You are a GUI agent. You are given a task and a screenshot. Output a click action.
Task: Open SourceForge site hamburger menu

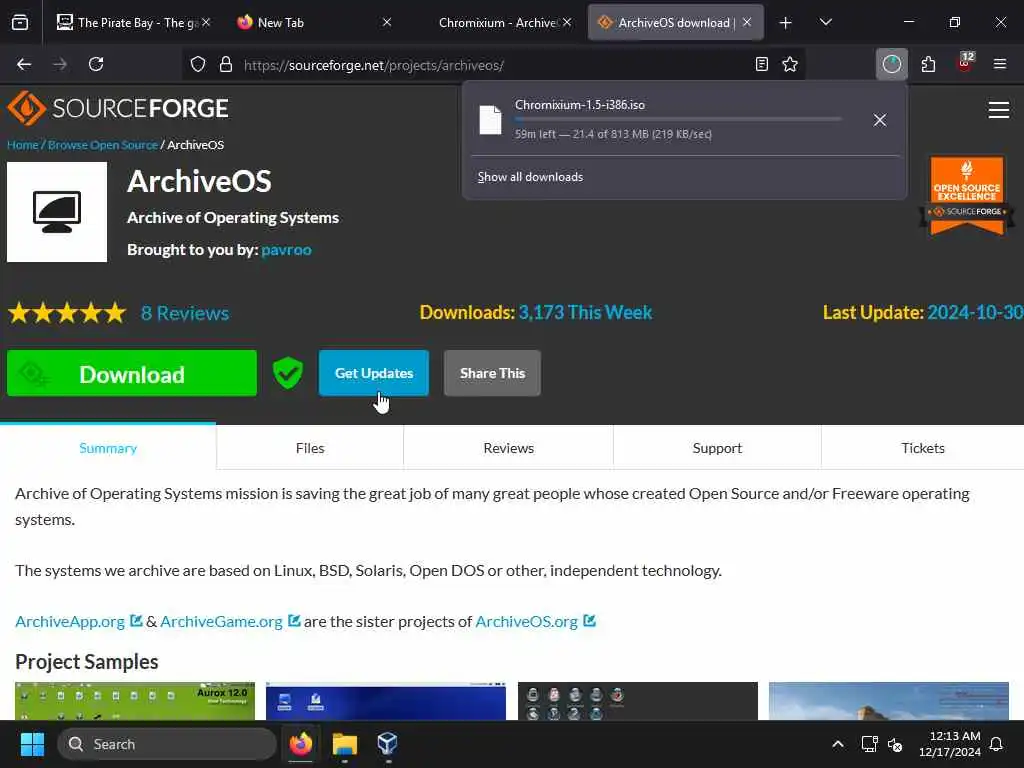tap(999, 110)
